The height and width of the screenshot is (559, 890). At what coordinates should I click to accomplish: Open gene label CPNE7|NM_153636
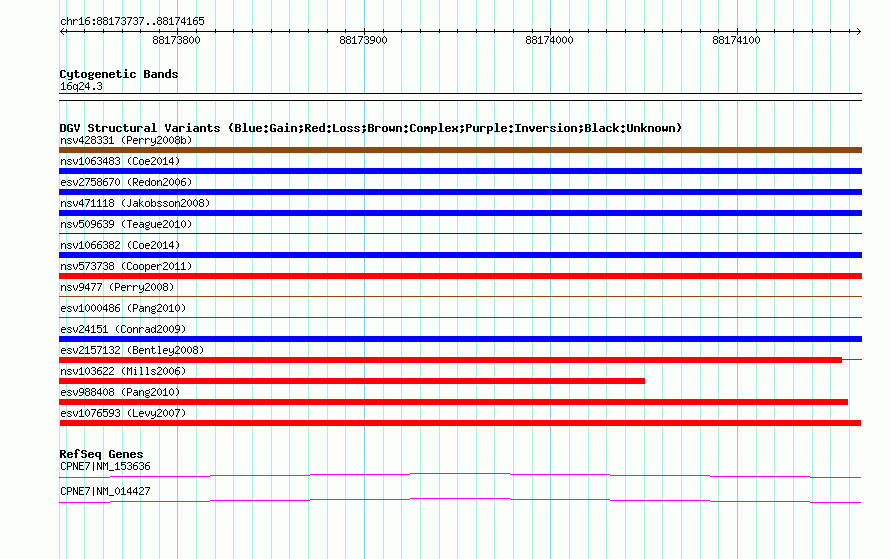[x=105, y=466]
